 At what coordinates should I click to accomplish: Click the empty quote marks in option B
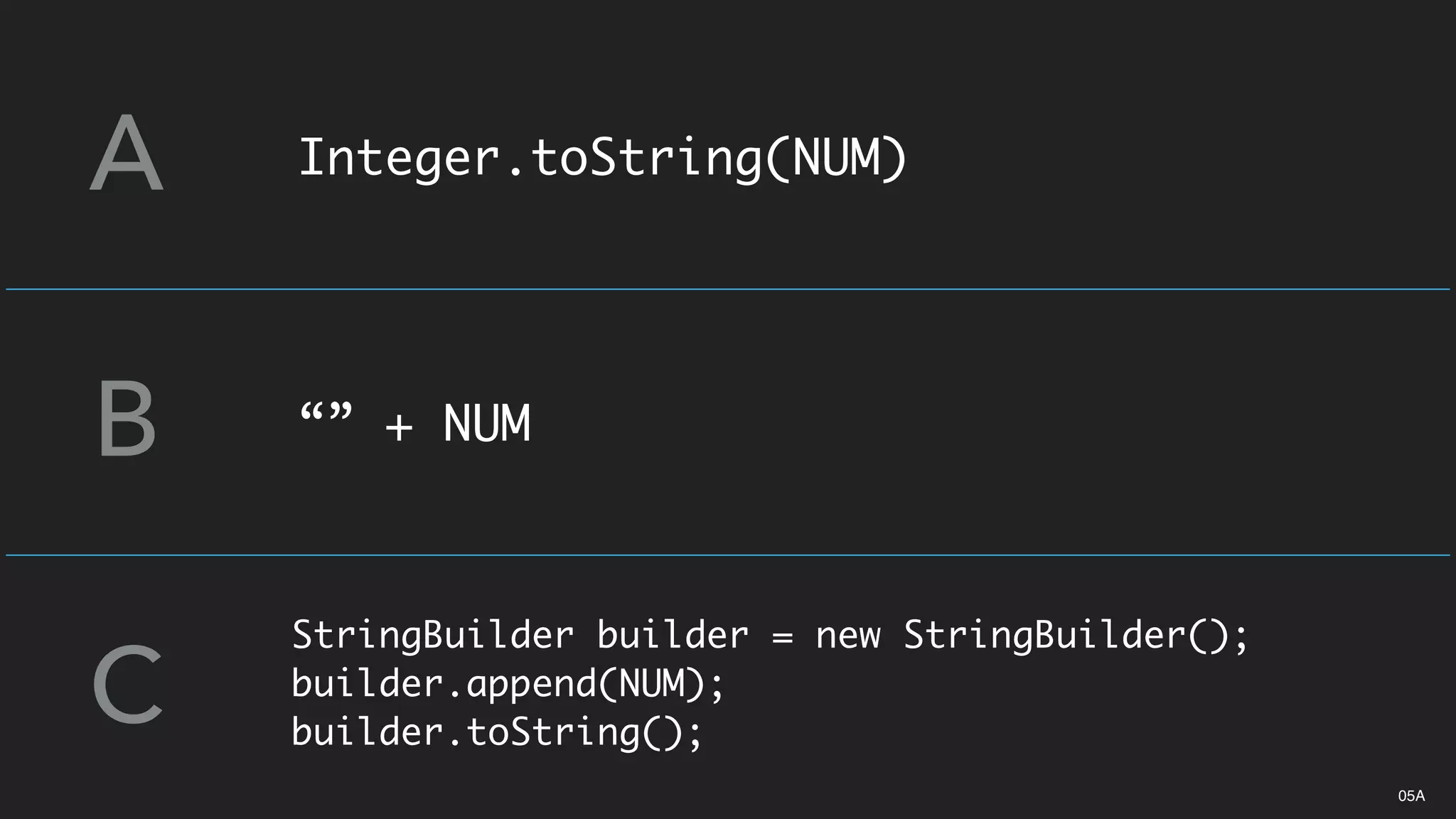[x=326, y=412]
